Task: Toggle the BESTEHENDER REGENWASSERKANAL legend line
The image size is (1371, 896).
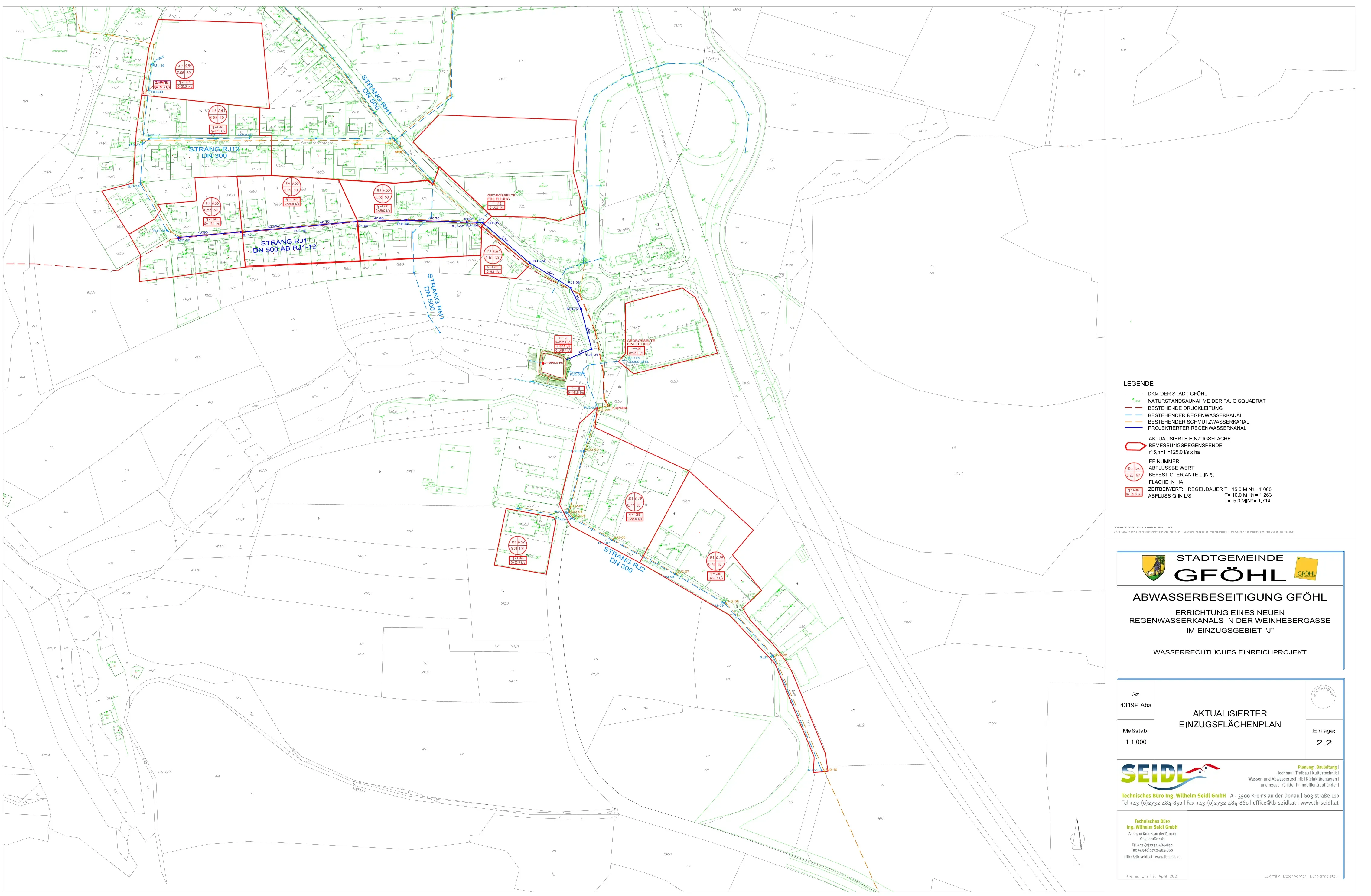Action: pos(1134,415)
